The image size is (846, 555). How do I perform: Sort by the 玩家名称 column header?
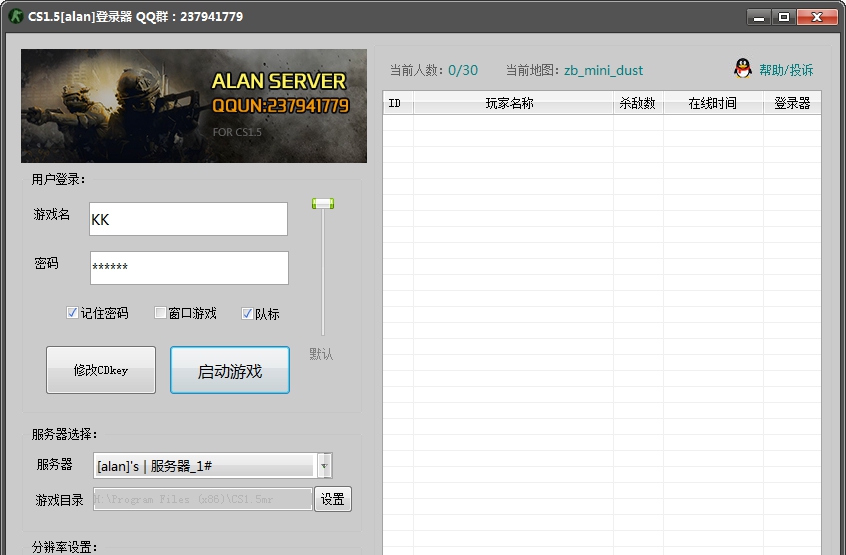pyautogui.click(x=513, y=103)
